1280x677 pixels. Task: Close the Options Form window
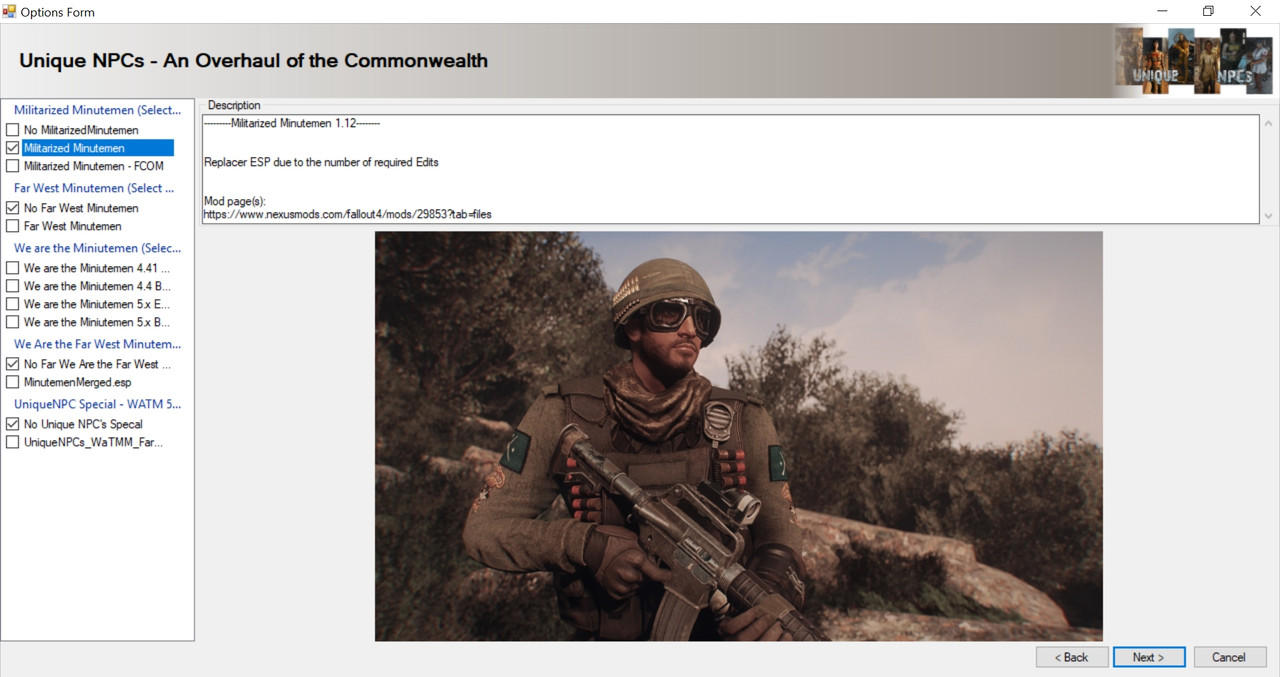point(1255,12)
